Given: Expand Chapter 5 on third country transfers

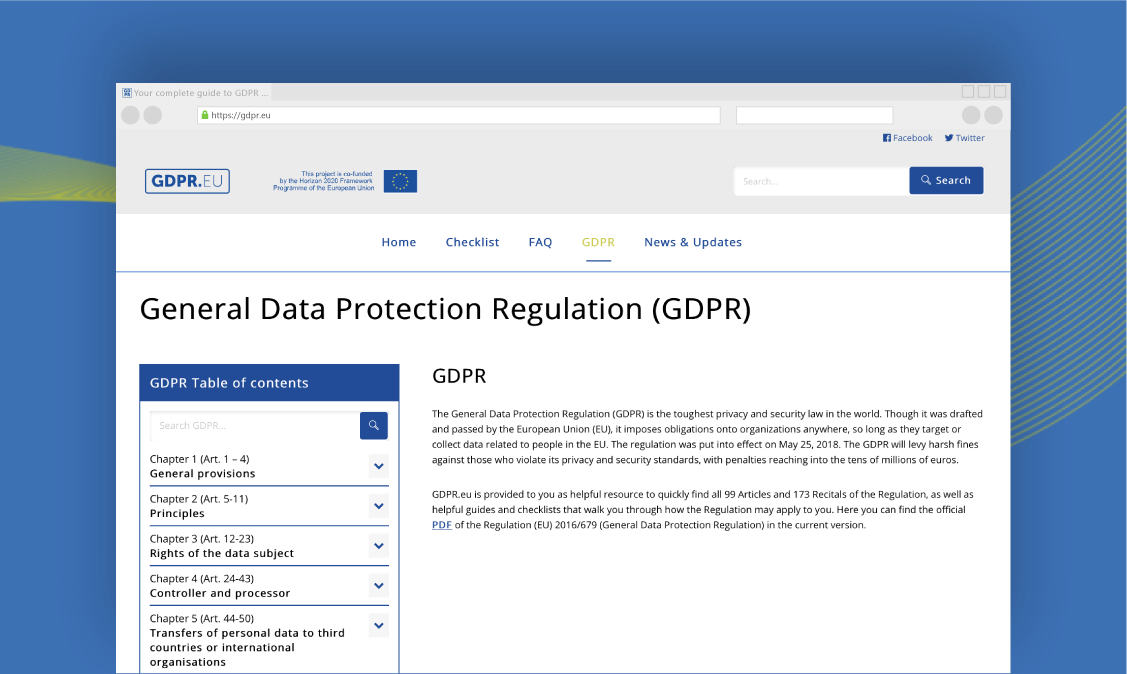Looking at the screenshot, I should (378, 625).
